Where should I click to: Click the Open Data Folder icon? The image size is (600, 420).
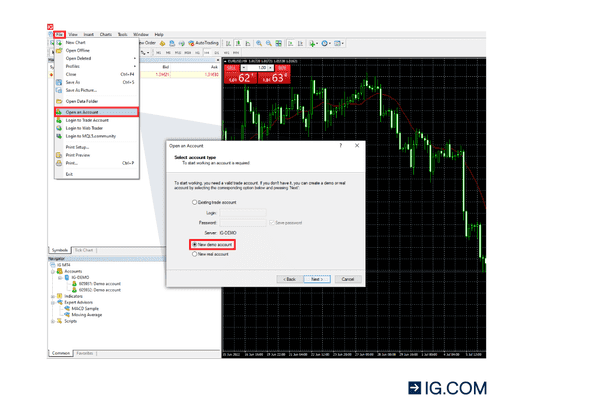tap(59, 101)
